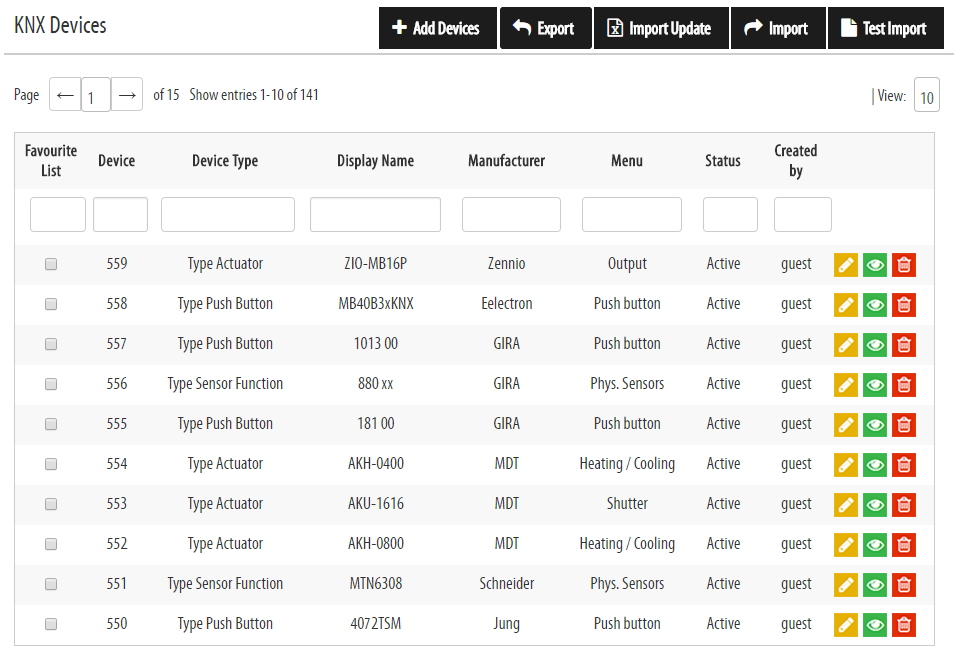View device 557 using the green eye icon
Screen dimensions: 962x652
(x=875, y=345)
